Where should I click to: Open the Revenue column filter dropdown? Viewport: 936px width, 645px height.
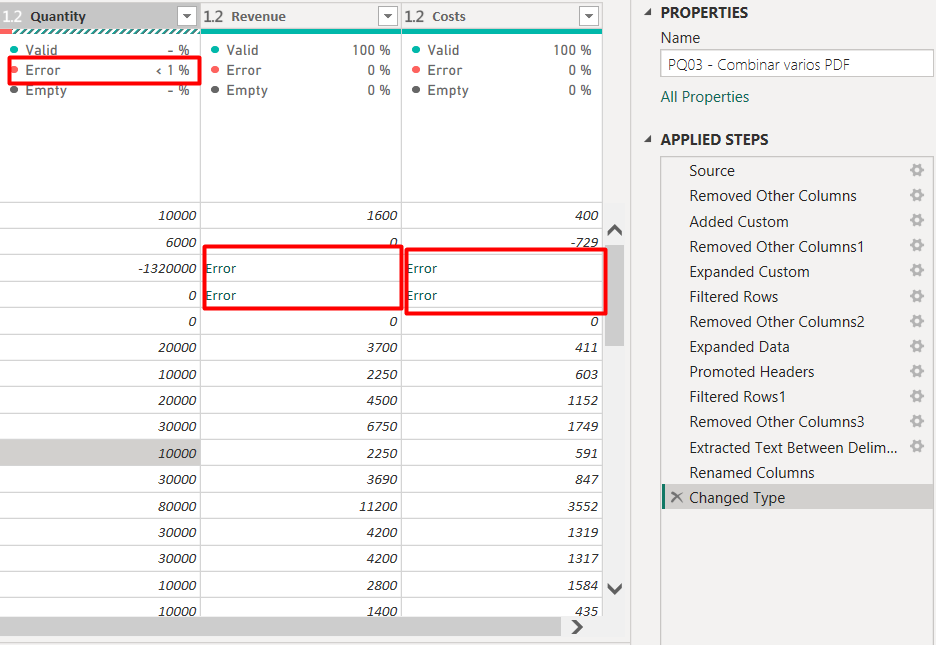[x=388, y=16]
